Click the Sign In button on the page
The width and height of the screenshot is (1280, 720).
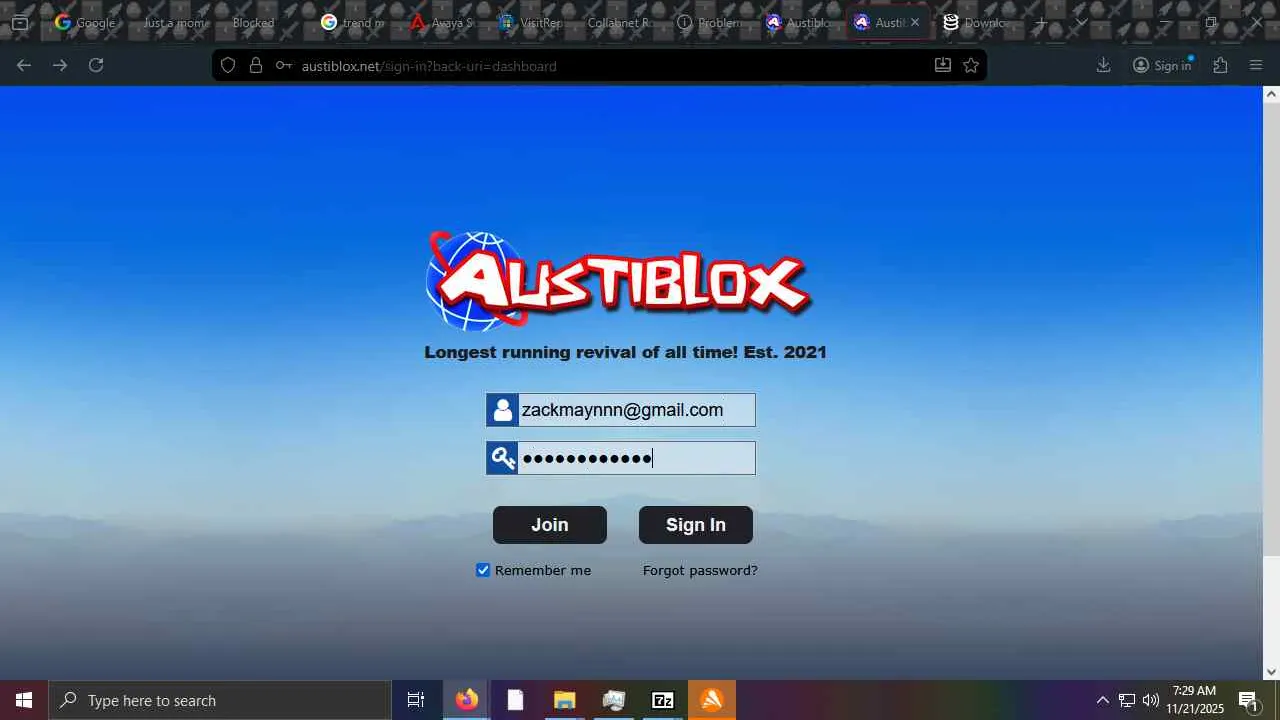point(696,525)
